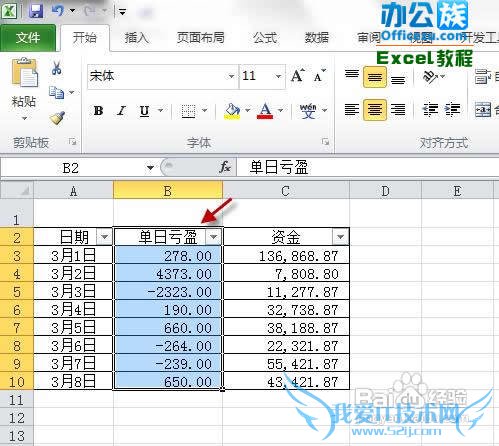Click the Excel application icon
This screenshot has height=446, width=499.
click(9, 11)
